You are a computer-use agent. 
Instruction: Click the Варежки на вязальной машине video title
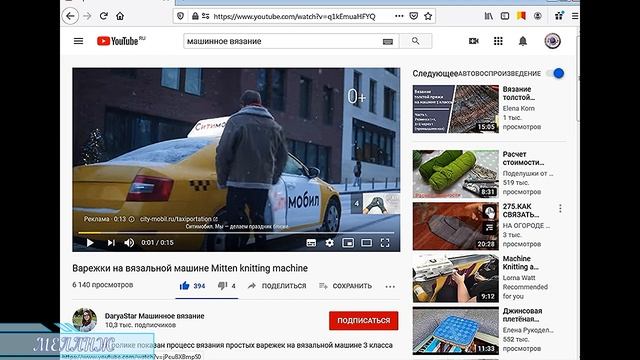click(190, 268)
